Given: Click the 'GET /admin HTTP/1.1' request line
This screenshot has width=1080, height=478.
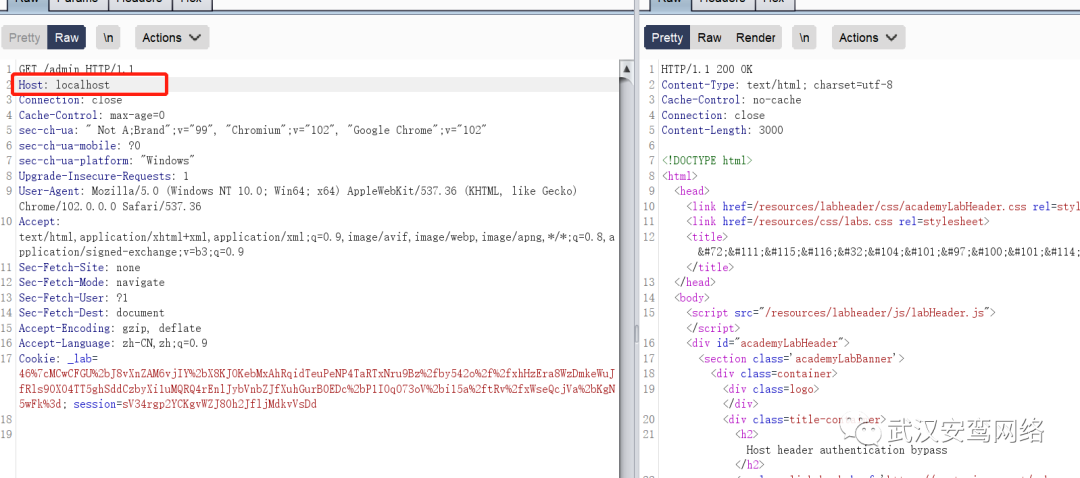Looking at the screenshot, I should click(76, 70).
